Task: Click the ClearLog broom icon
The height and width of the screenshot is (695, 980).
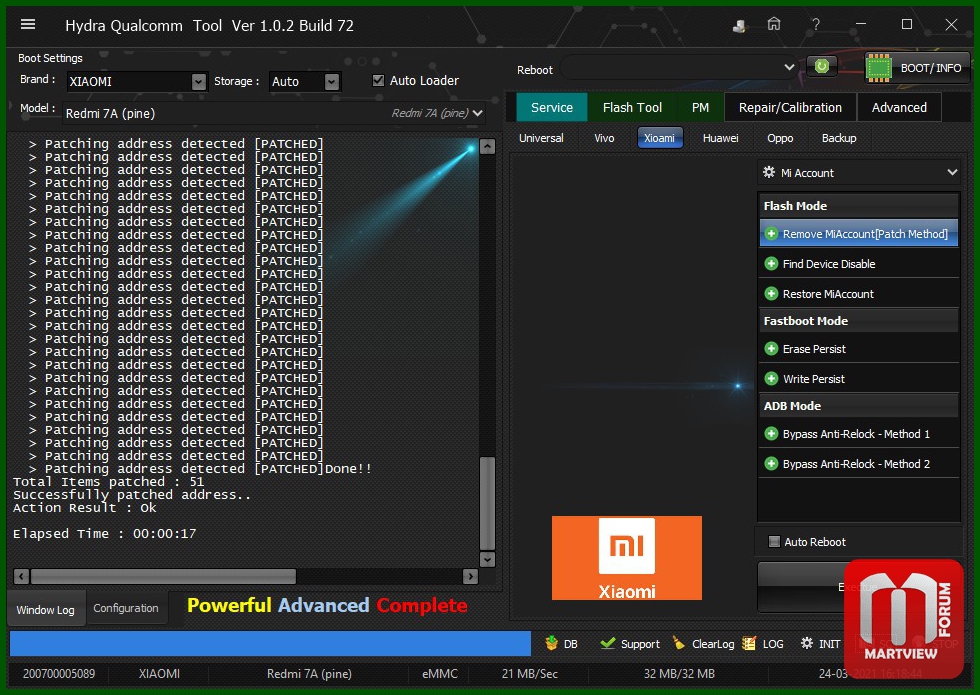Action: coord(679,643)
